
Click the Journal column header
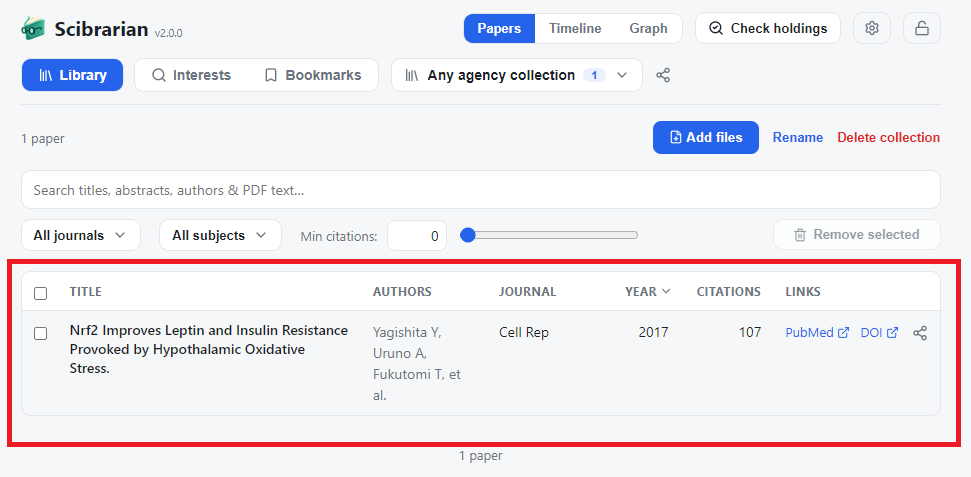[x=528, y=291]
